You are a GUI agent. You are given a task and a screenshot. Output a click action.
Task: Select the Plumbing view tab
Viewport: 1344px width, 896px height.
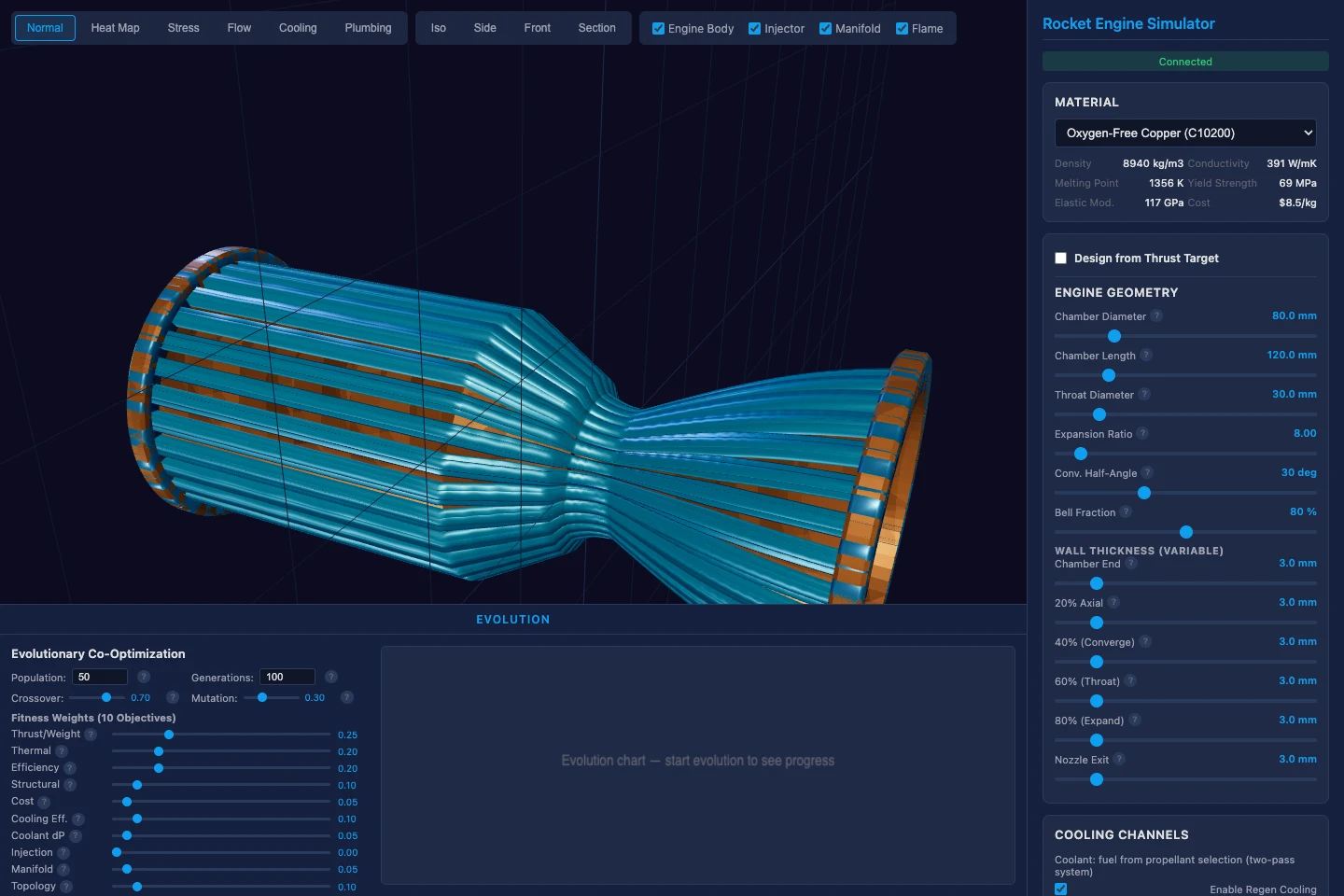click(369, 28)
